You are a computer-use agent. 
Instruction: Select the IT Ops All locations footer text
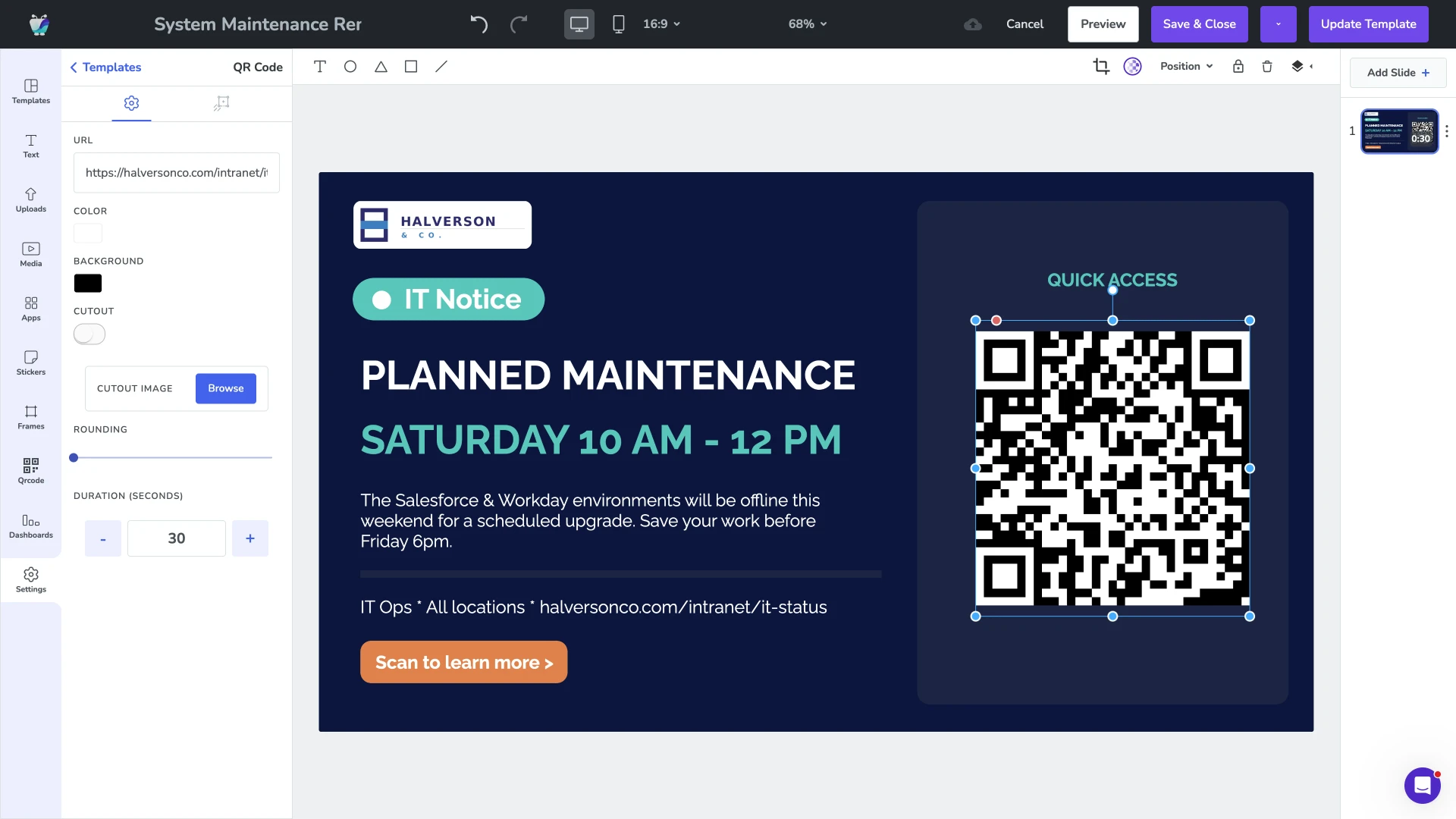pos(594,607)
